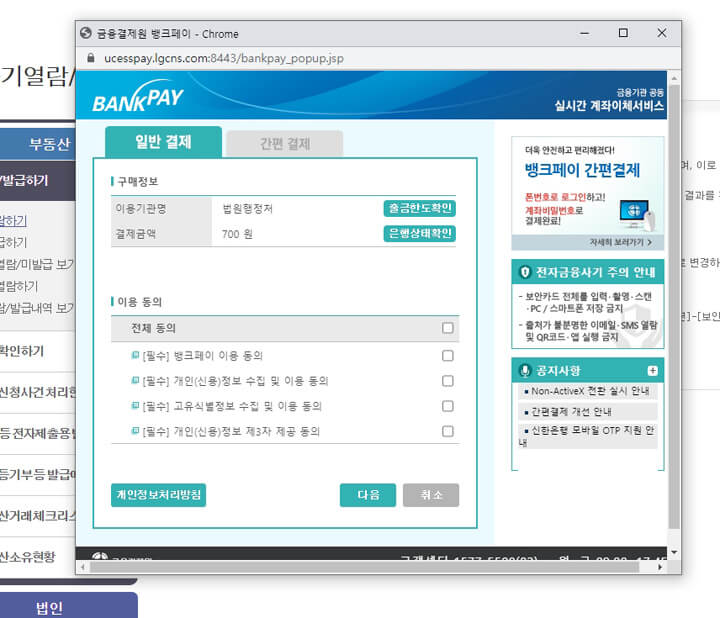Click the scroll up arrow of popup

click(x=674, y=79)
